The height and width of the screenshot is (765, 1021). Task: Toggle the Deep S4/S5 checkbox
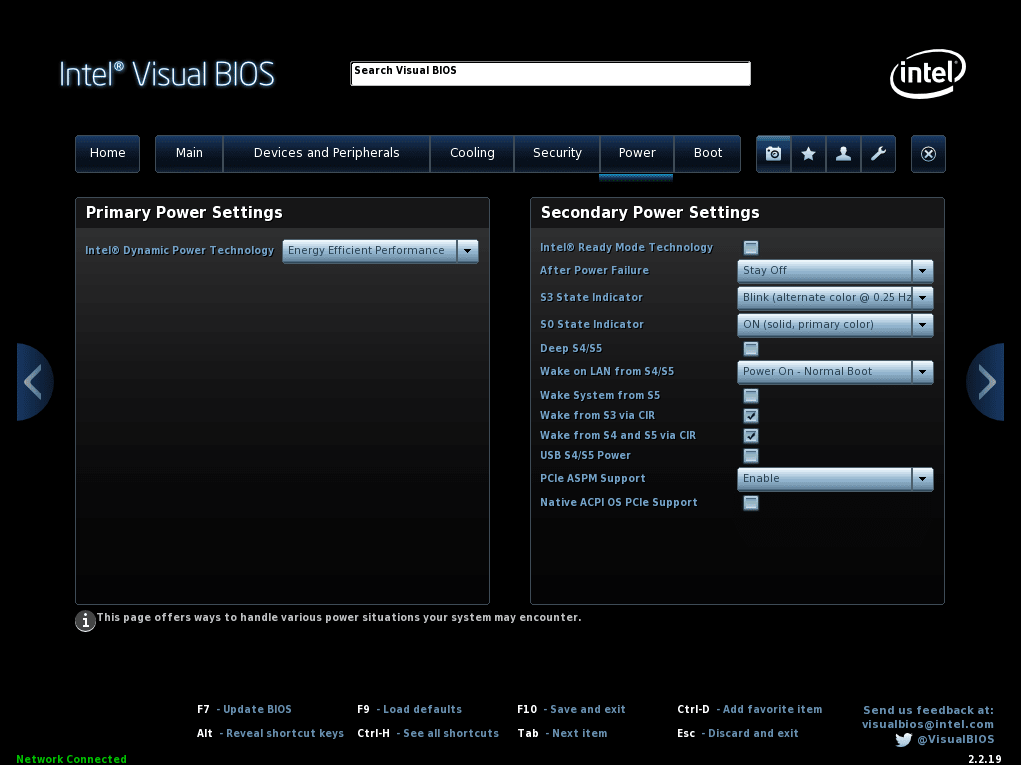[x=751, y=349]
